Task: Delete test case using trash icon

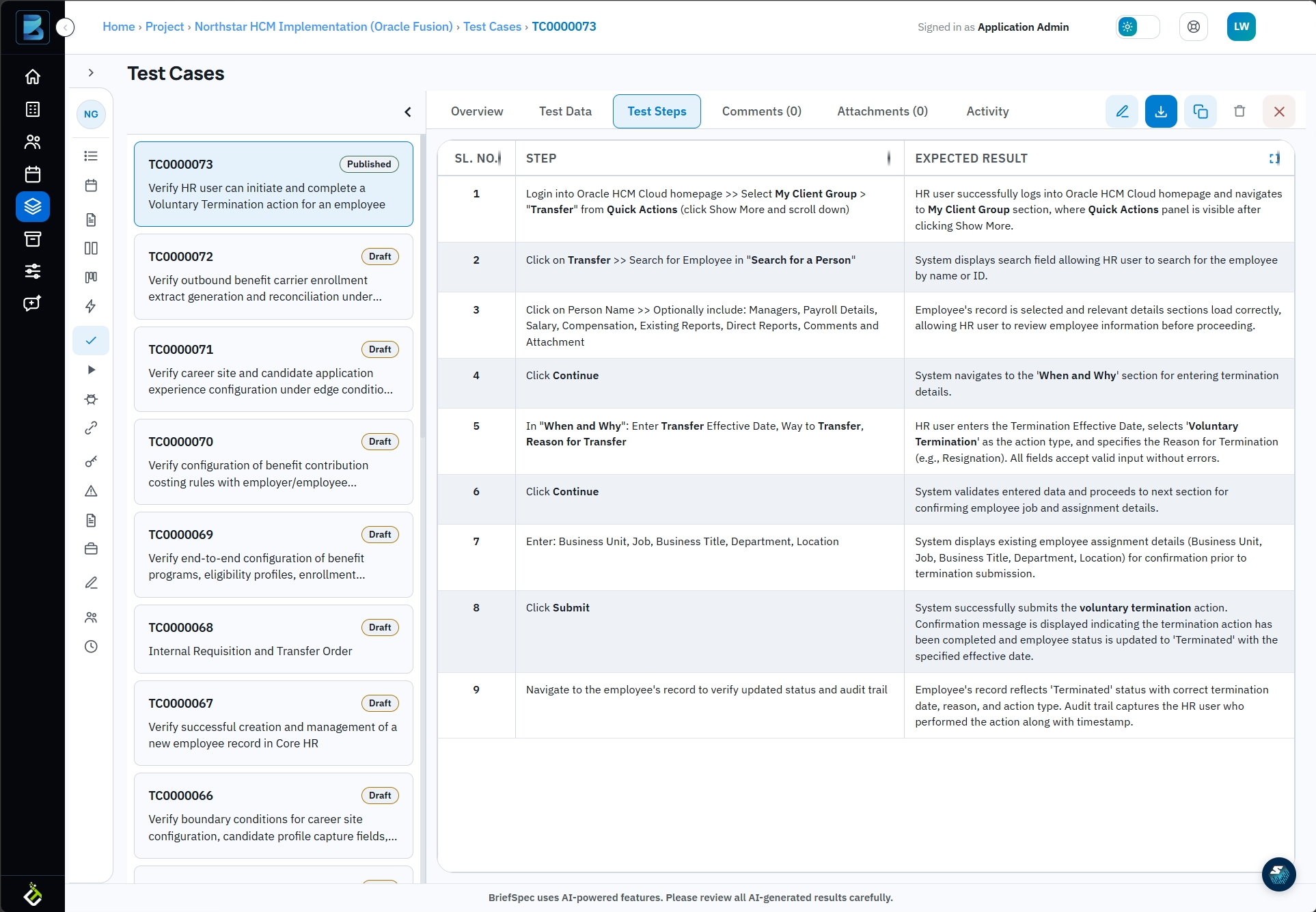Action: tap(1239, 111)
